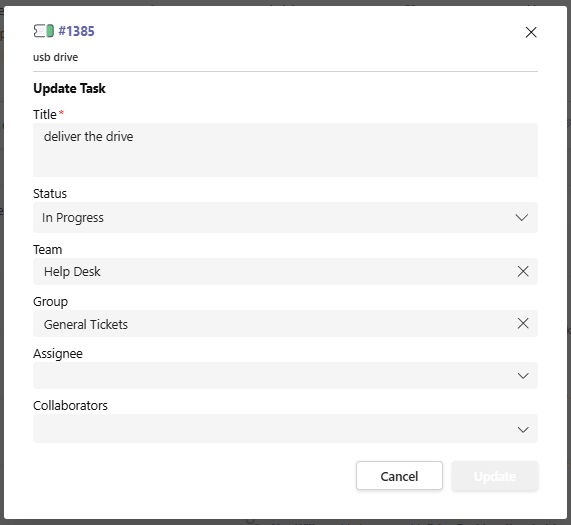This screenshot has height=525, width=571.
Task: Click the Update button
Action: pos(495,475)
